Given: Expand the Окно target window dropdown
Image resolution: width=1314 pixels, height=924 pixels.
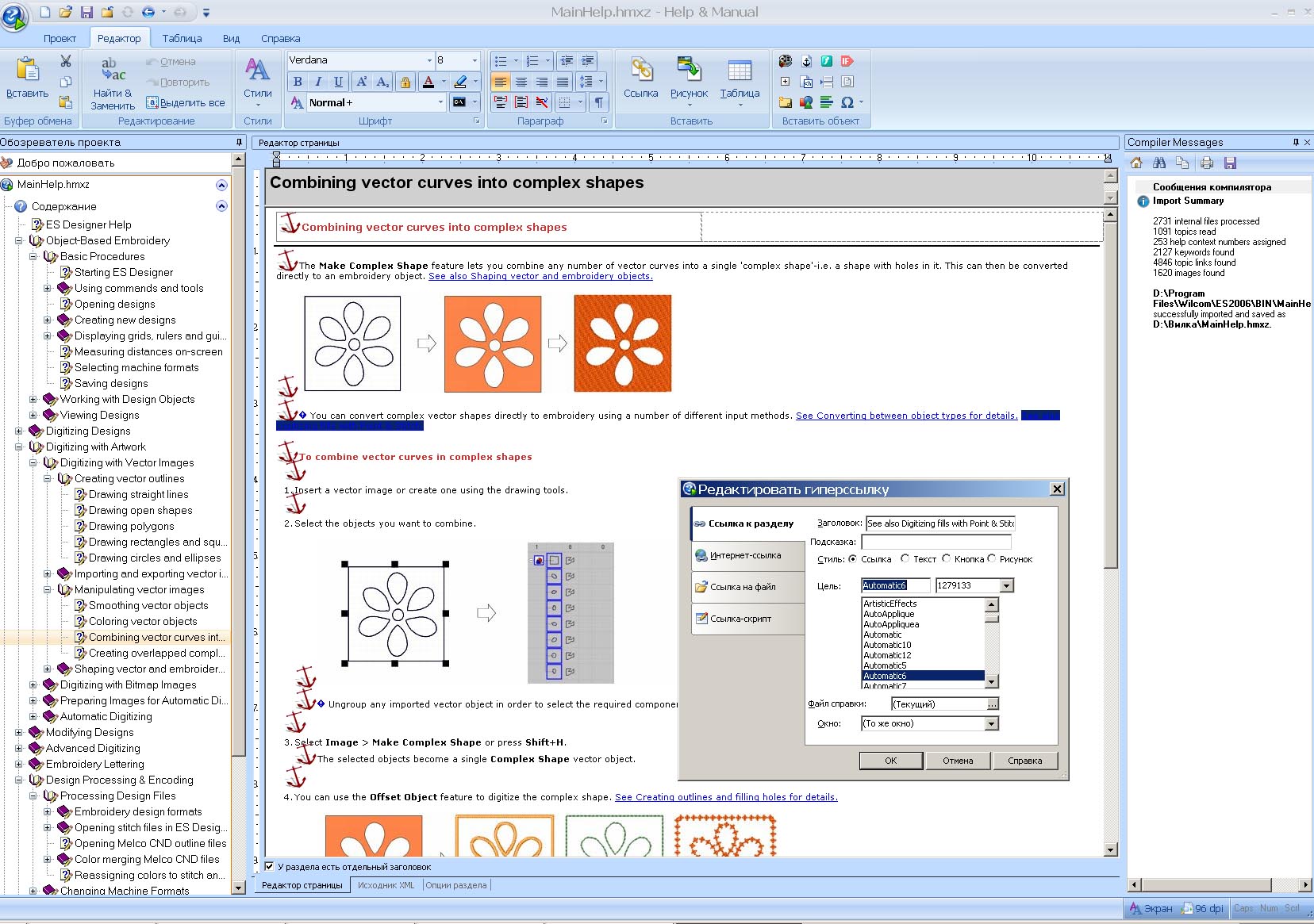Looking at the screenshot, I should tap(991, 723).
